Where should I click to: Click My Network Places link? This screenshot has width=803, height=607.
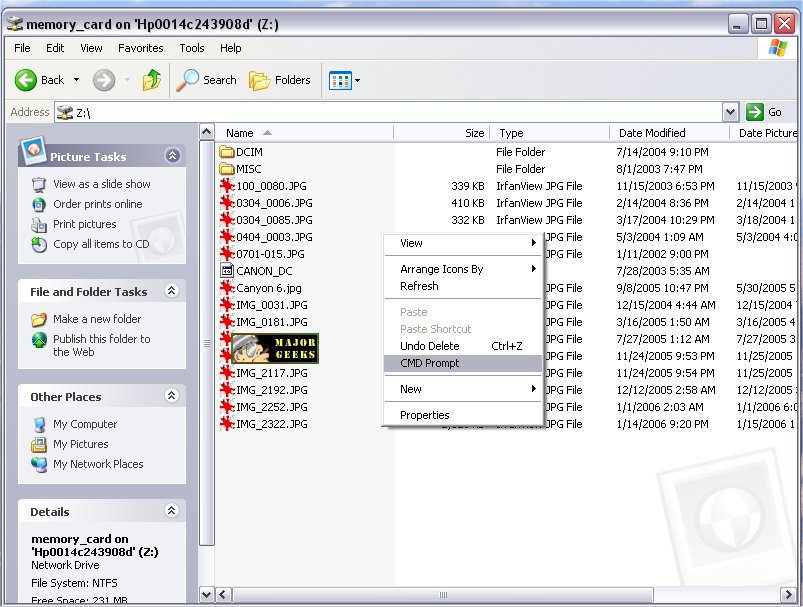98,464
